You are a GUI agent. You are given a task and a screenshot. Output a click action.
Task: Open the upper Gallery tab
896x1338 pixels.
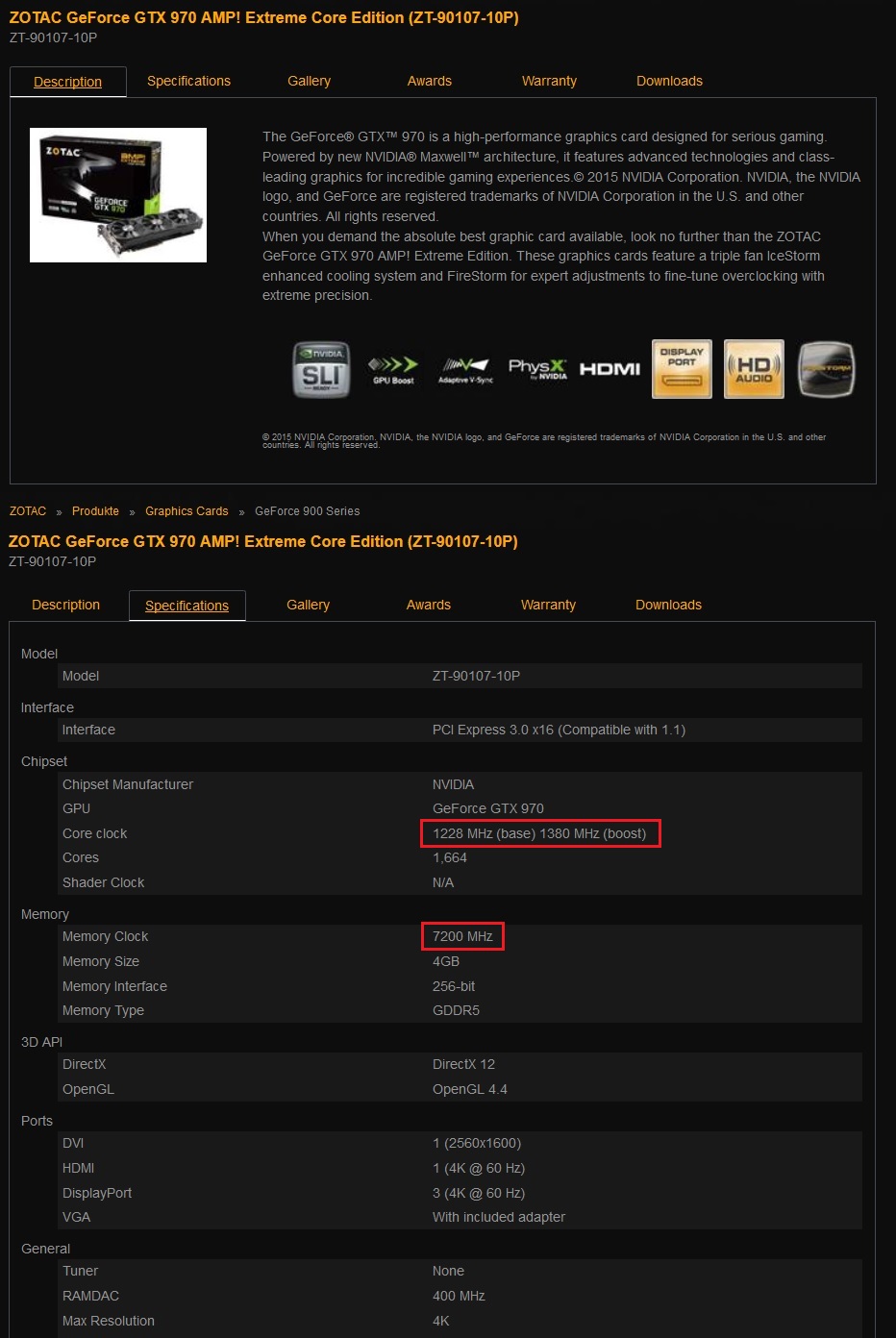point(309,81)
